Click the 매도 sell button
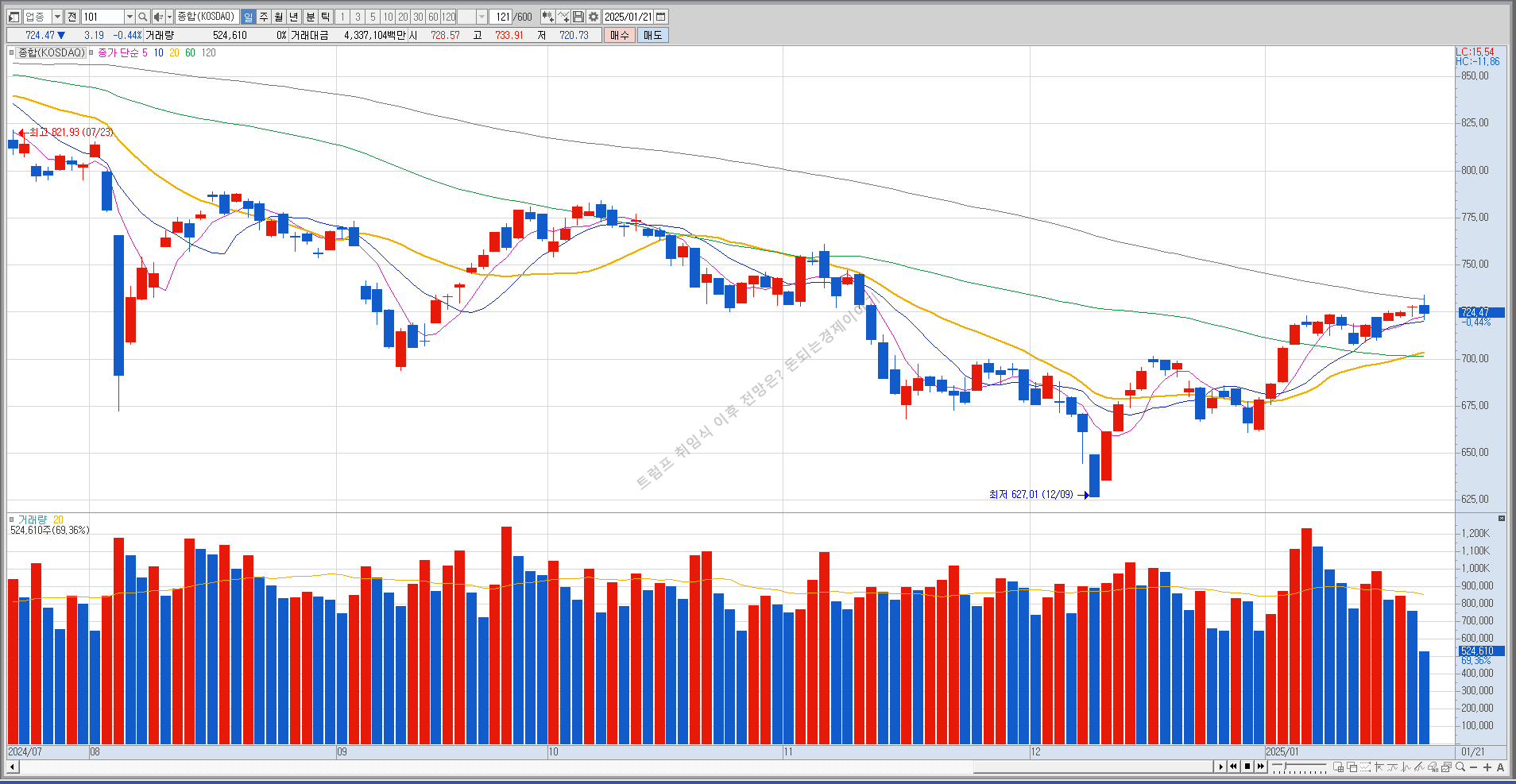Image resolution: width=1516 pixels, height=784 pixels. coord(653,35)
